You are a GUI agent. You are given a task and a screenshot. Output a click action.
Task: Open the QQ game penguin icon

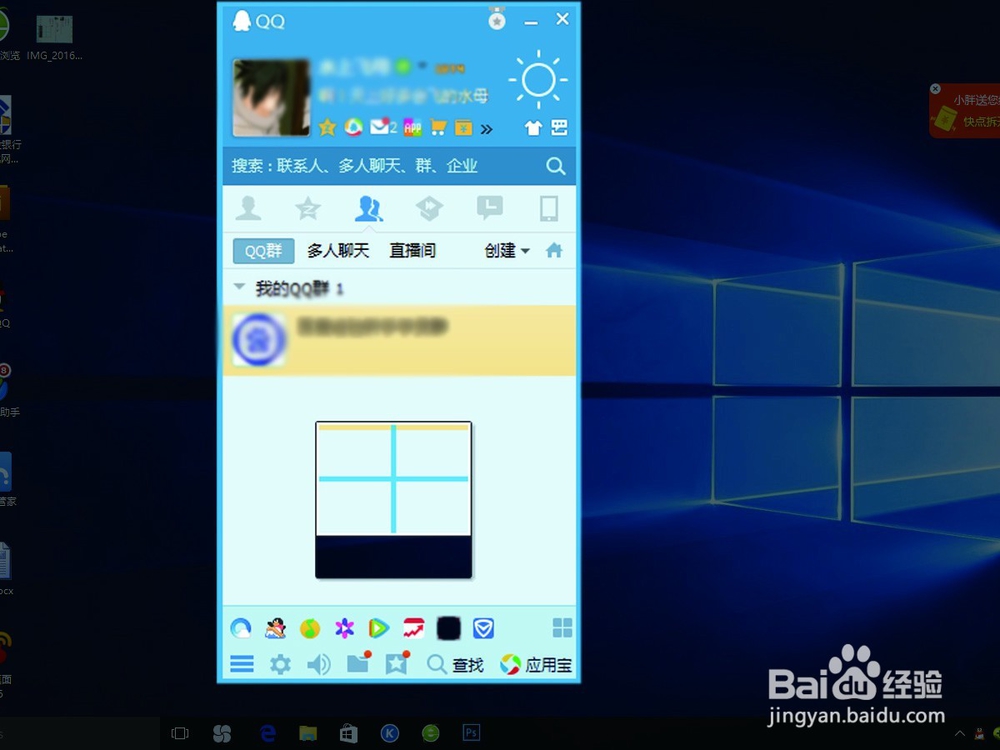276,629
